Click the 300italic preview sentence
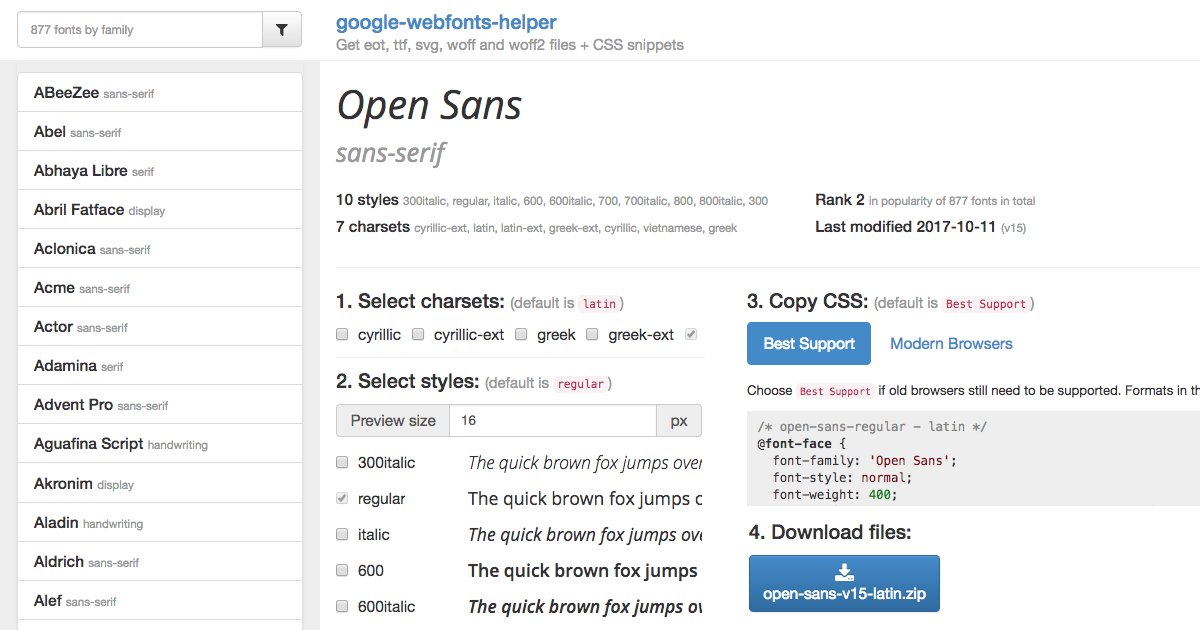Screen dimensions: 1200x630 coord(585,463)
